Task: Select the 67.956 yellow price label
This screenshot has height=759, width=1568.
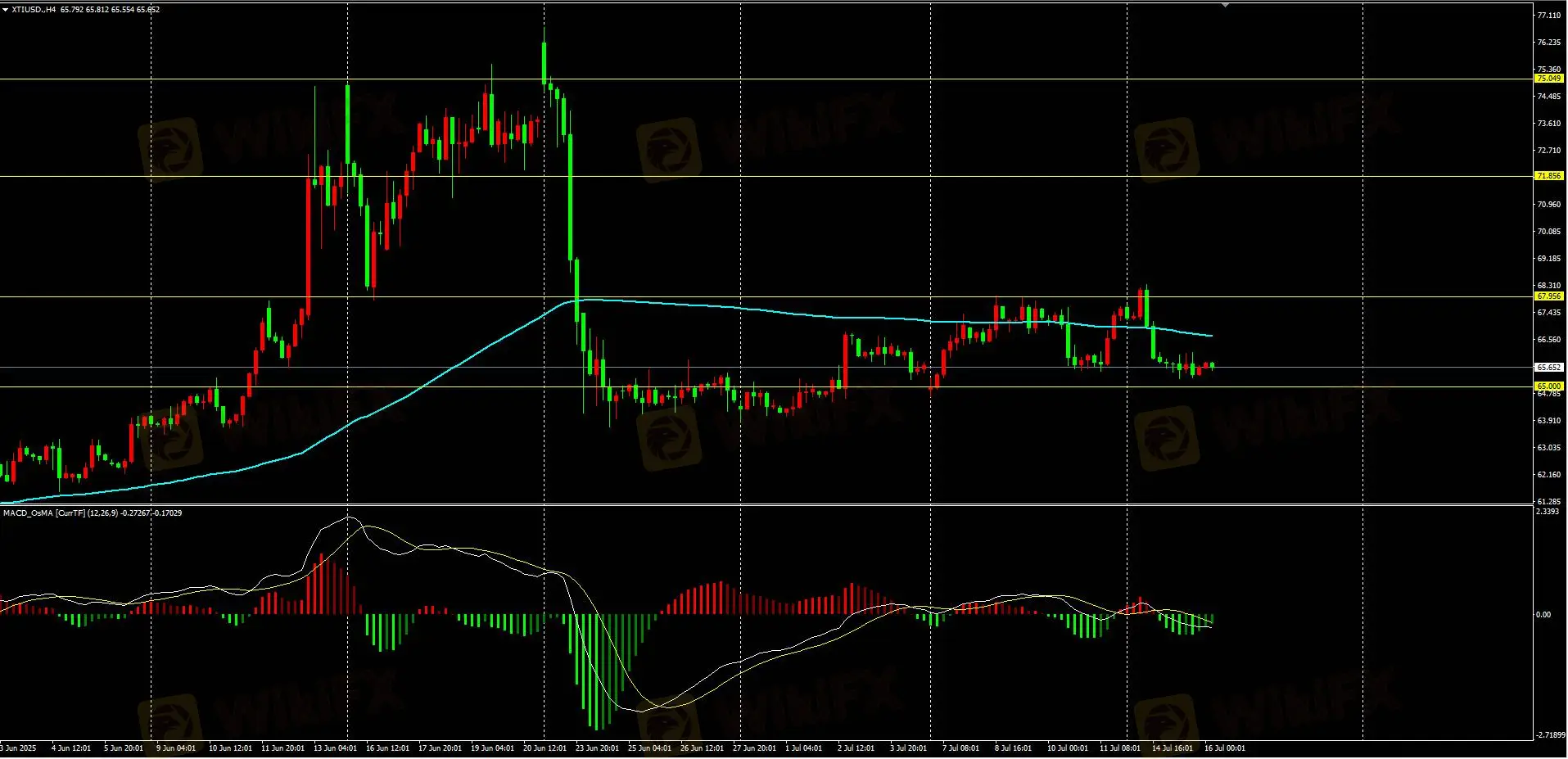Action: coord(1548,296)
